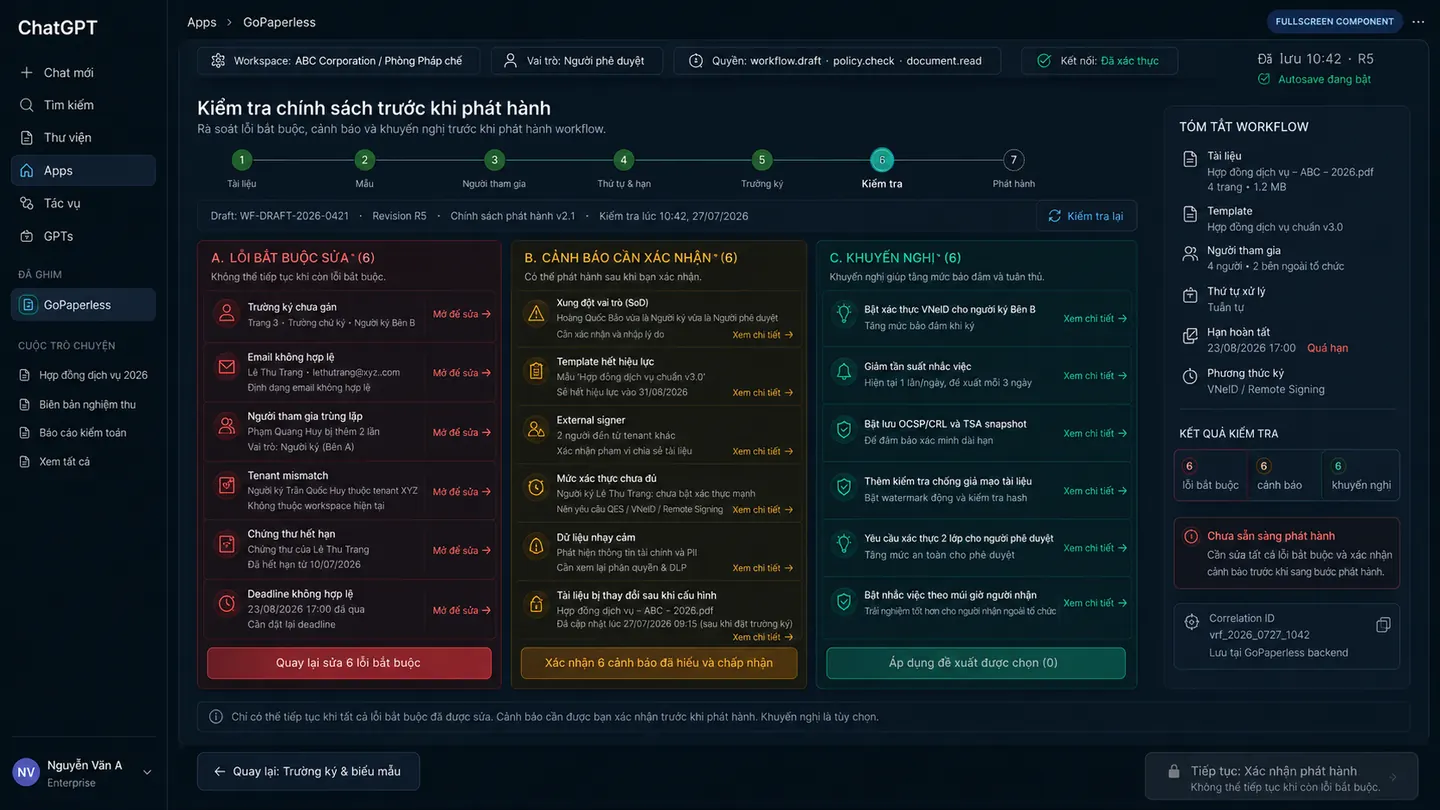Click the Phương thức ký clock icon
This screenshot has width=1440, height=810.
click(1190, 377)
